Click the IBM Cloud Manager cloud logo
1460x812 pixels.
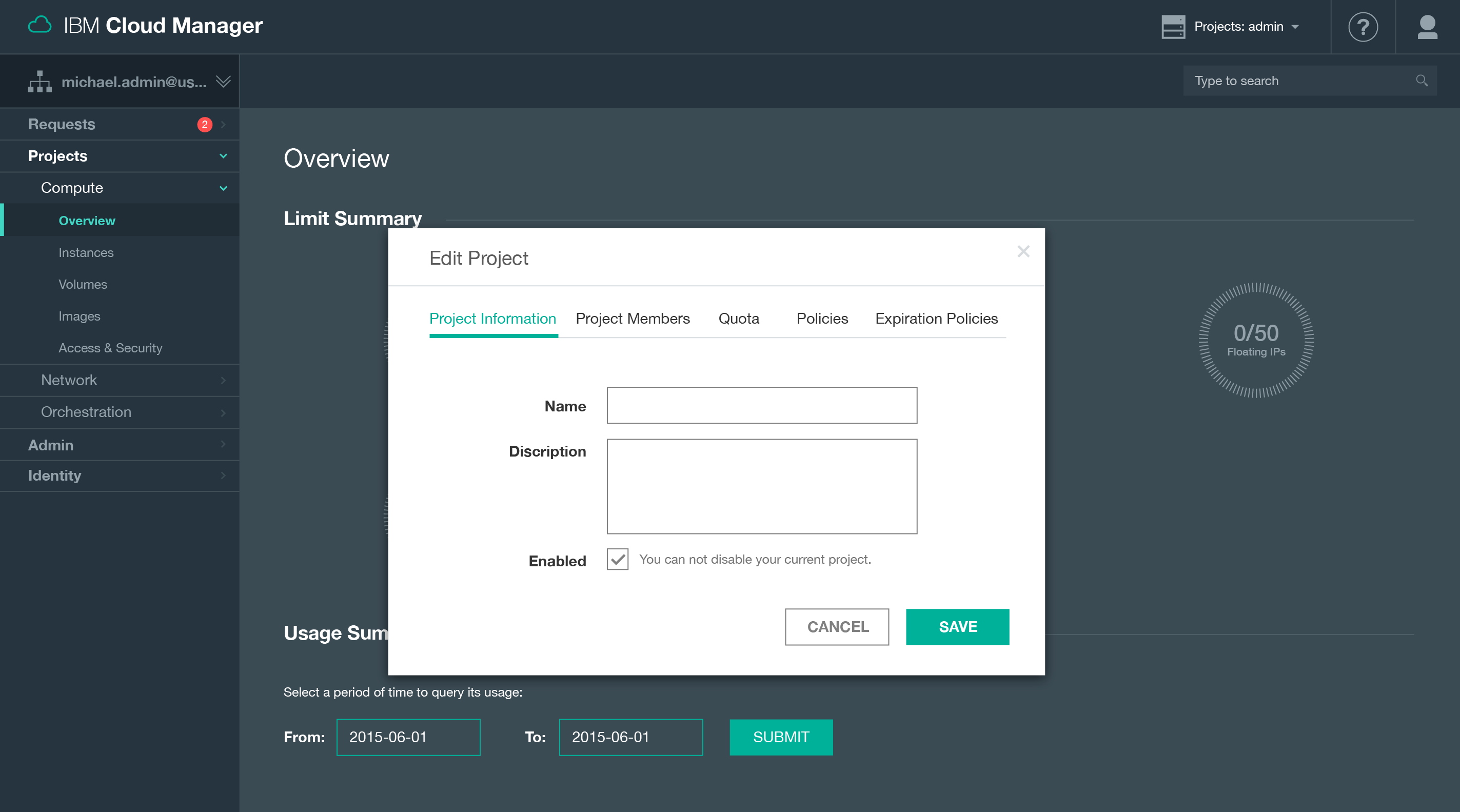click(40, 26)
